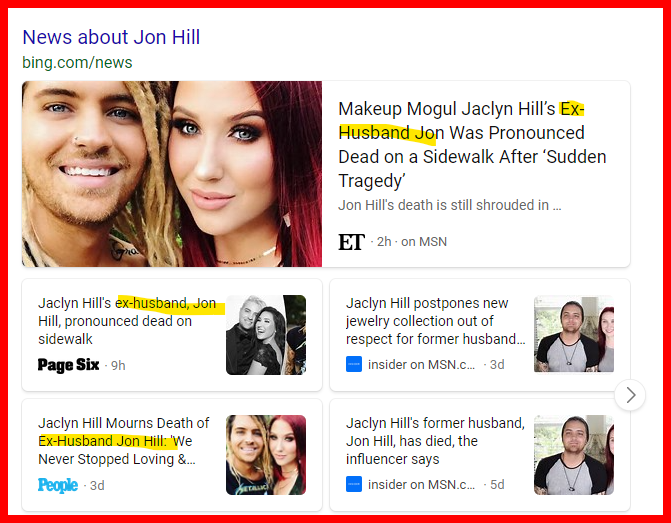The width and height of the screenshot is (671, 523).
Task: Click the People magazine logo
Action: [58, 485]
